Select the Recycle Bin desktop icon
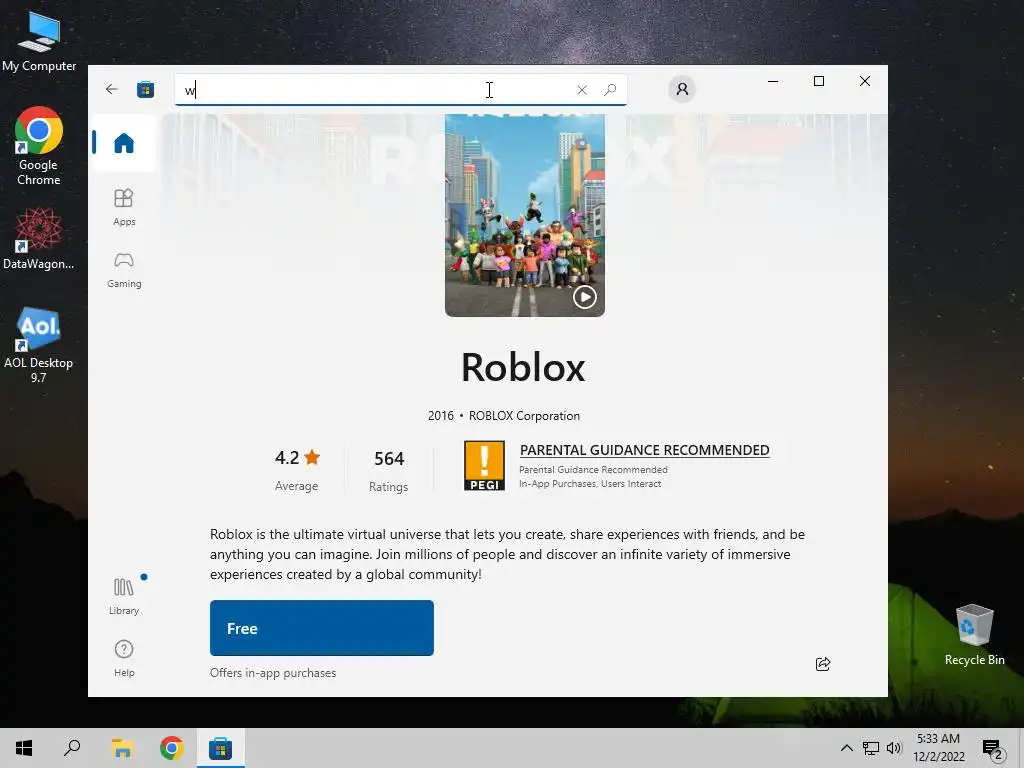Viewport: 1024px width, 768px height. 974,635
